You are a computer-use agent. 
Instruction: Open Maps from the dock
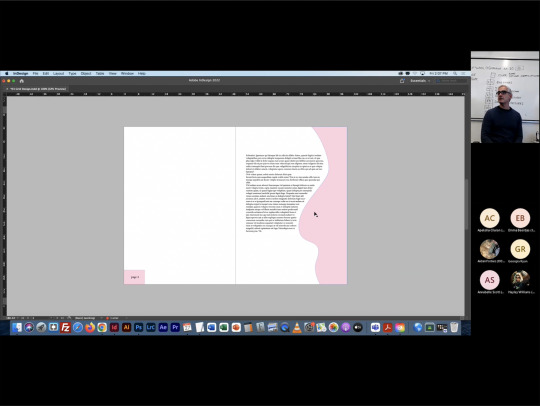point(321,327)
